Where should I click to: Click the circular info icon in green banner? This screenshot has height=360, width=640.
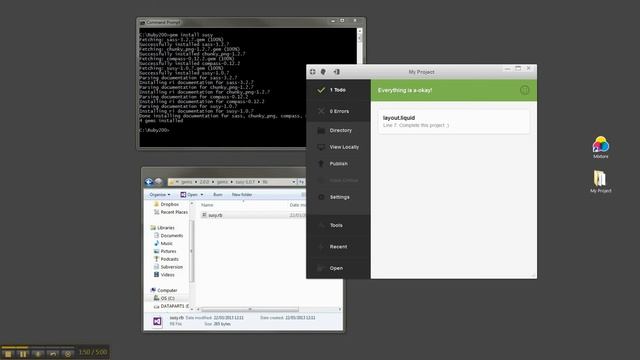524,90
